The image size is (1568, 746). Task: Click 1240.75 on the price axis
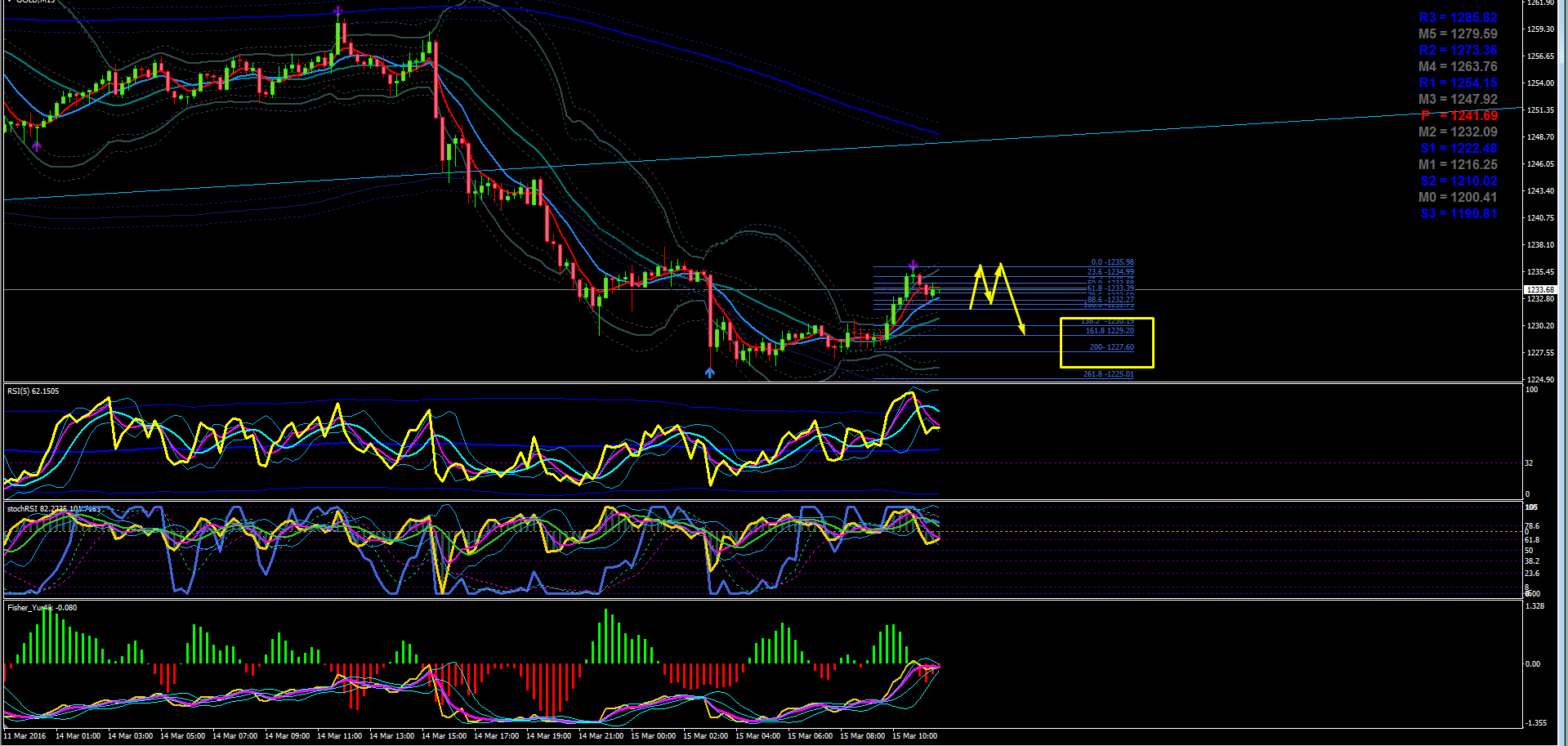1539,218
